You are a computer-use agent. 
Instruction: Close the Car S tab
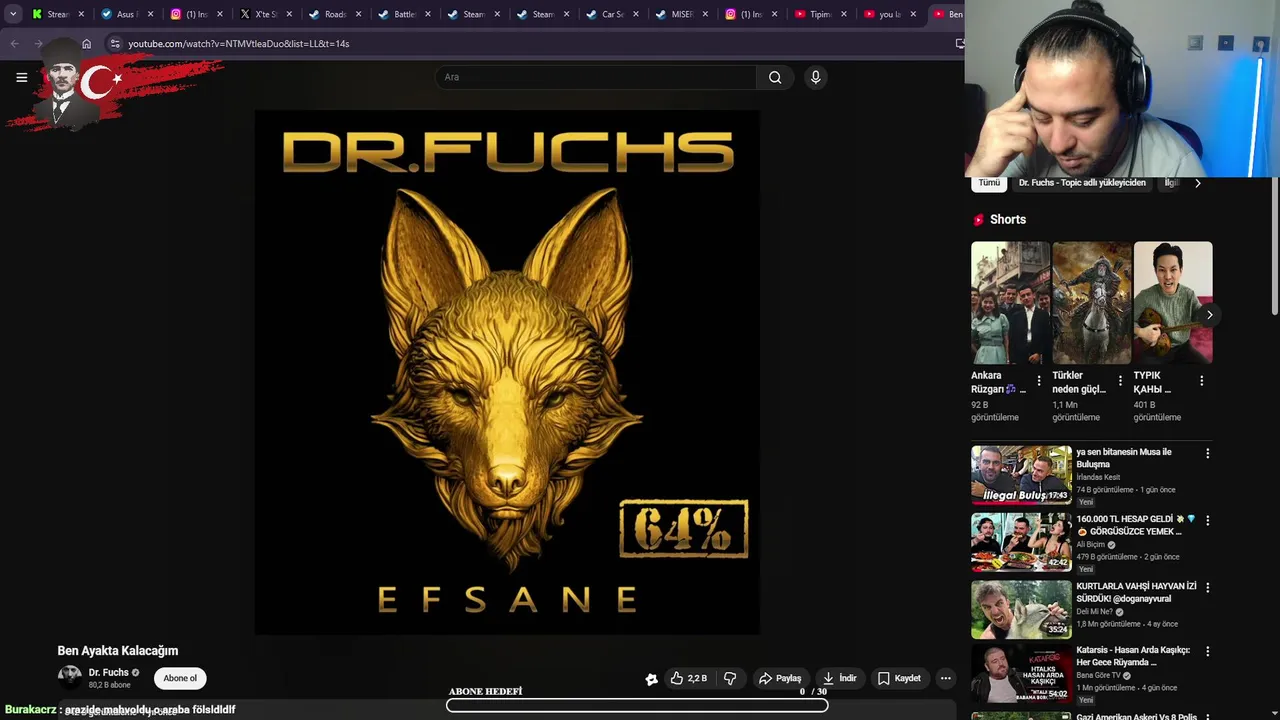(x=636, y=14)
